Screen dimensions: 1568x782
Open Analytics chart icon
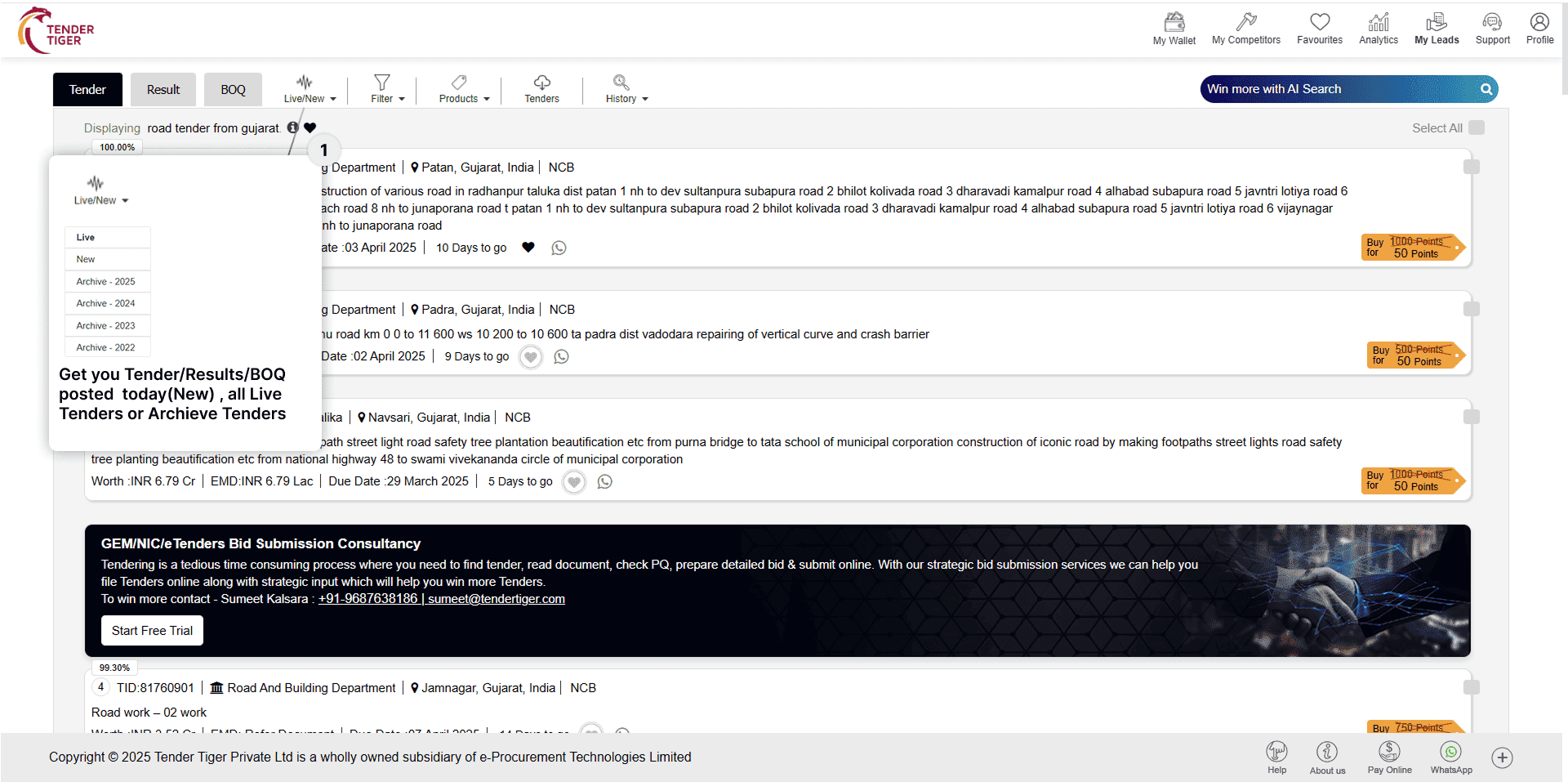[x=1378, y=23]
